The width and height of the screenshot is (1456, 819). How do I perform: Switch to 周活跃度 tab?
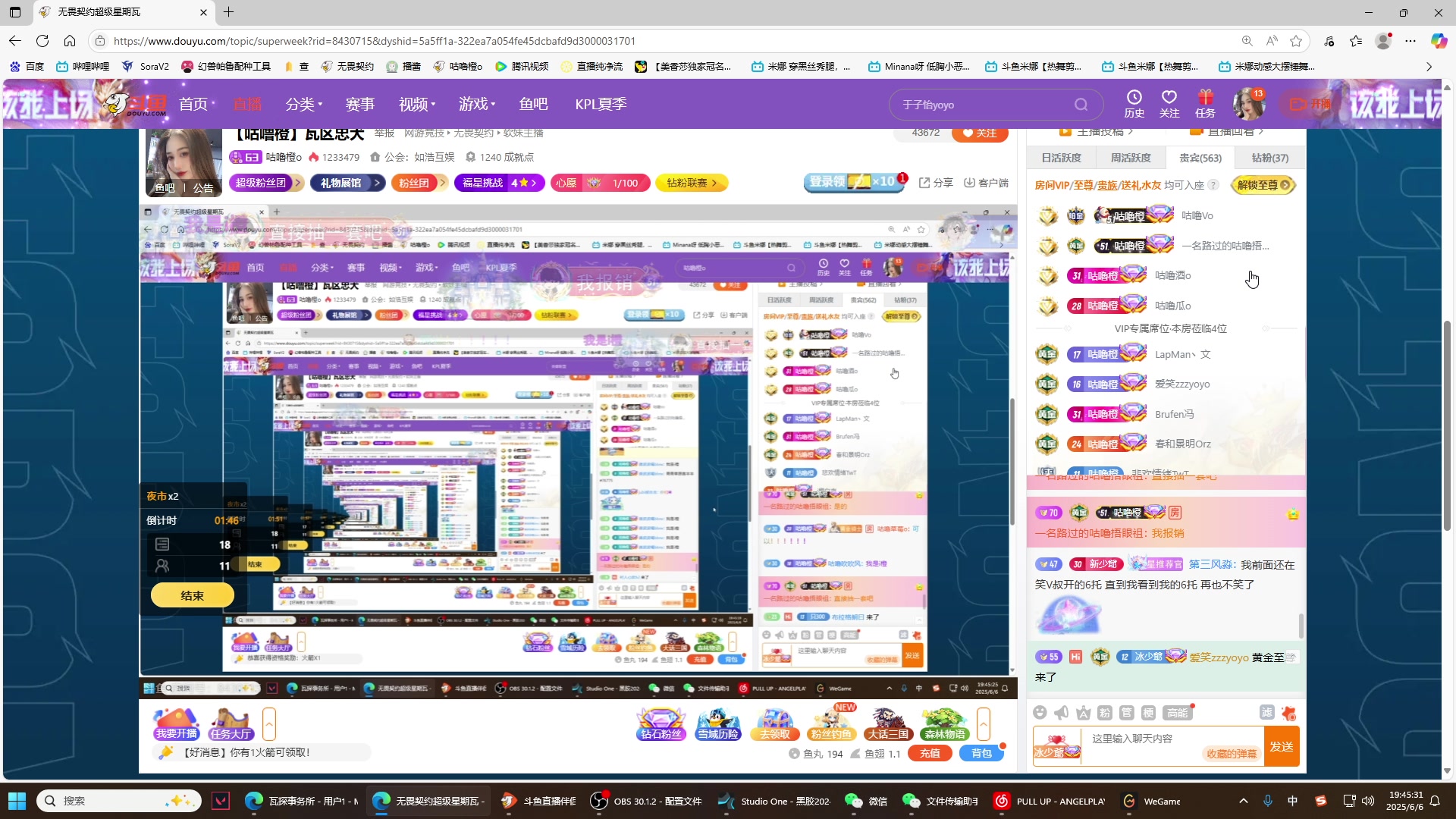coord(1131,158)
